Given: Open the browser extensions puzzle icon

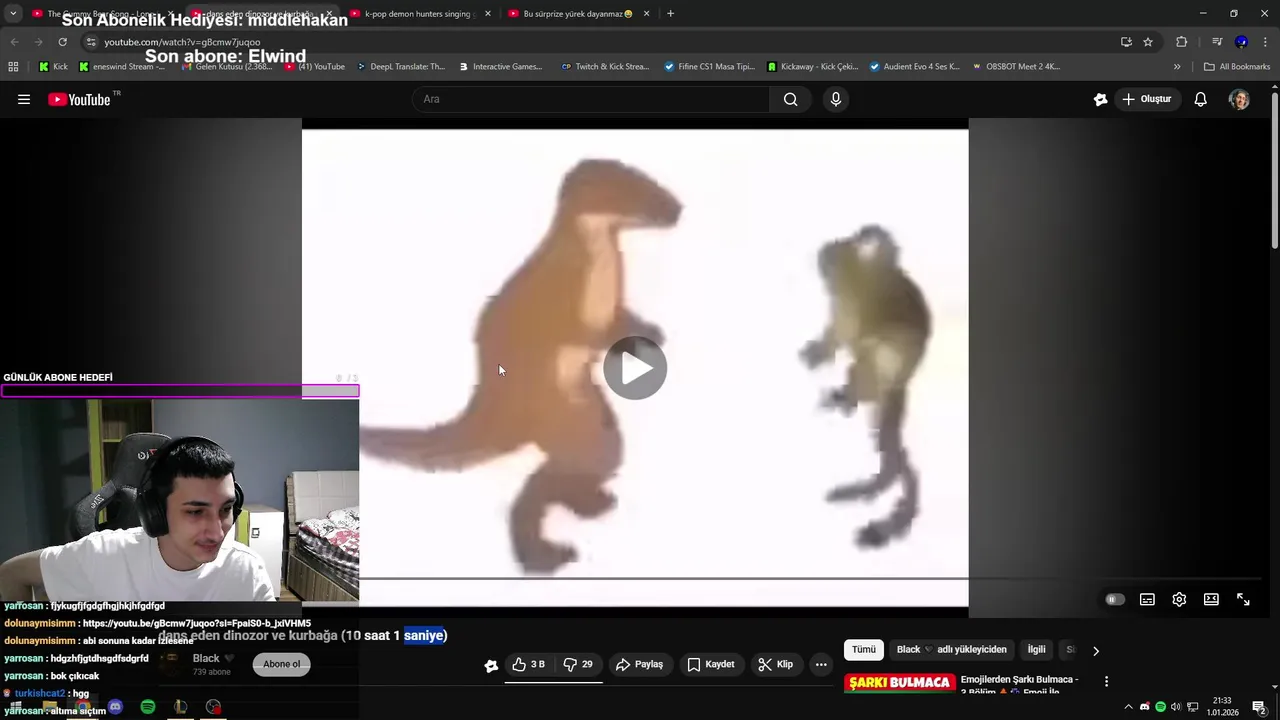Looking at the screenshot, I should 1181,42.
